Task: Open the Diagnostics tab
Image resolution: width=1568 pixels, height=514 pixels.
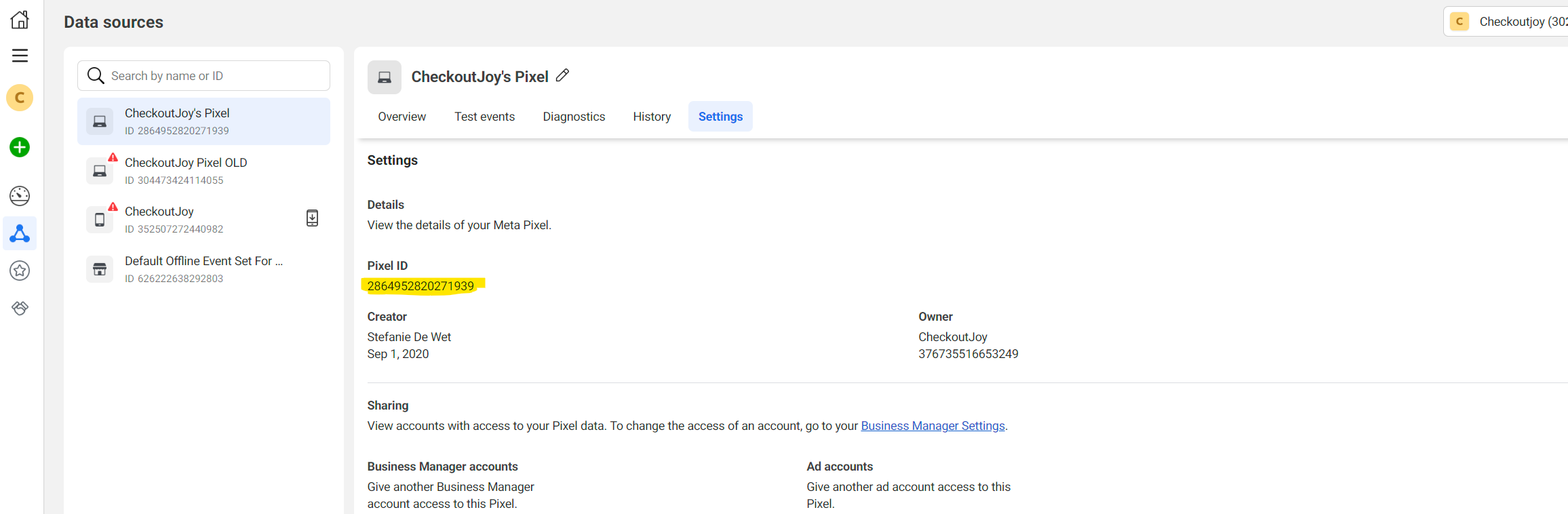Action: (x=574, y=117)
